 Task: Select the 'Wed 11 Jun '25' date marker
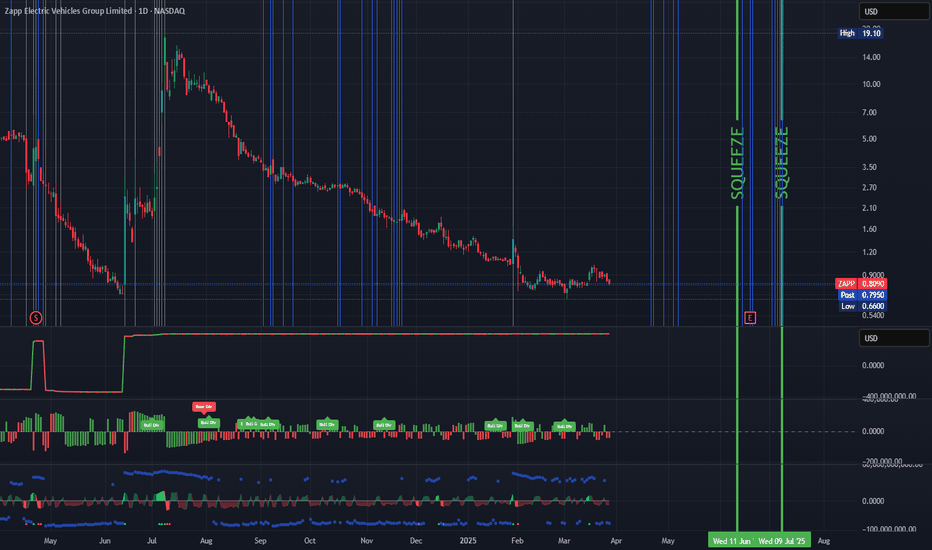point(732,540)
